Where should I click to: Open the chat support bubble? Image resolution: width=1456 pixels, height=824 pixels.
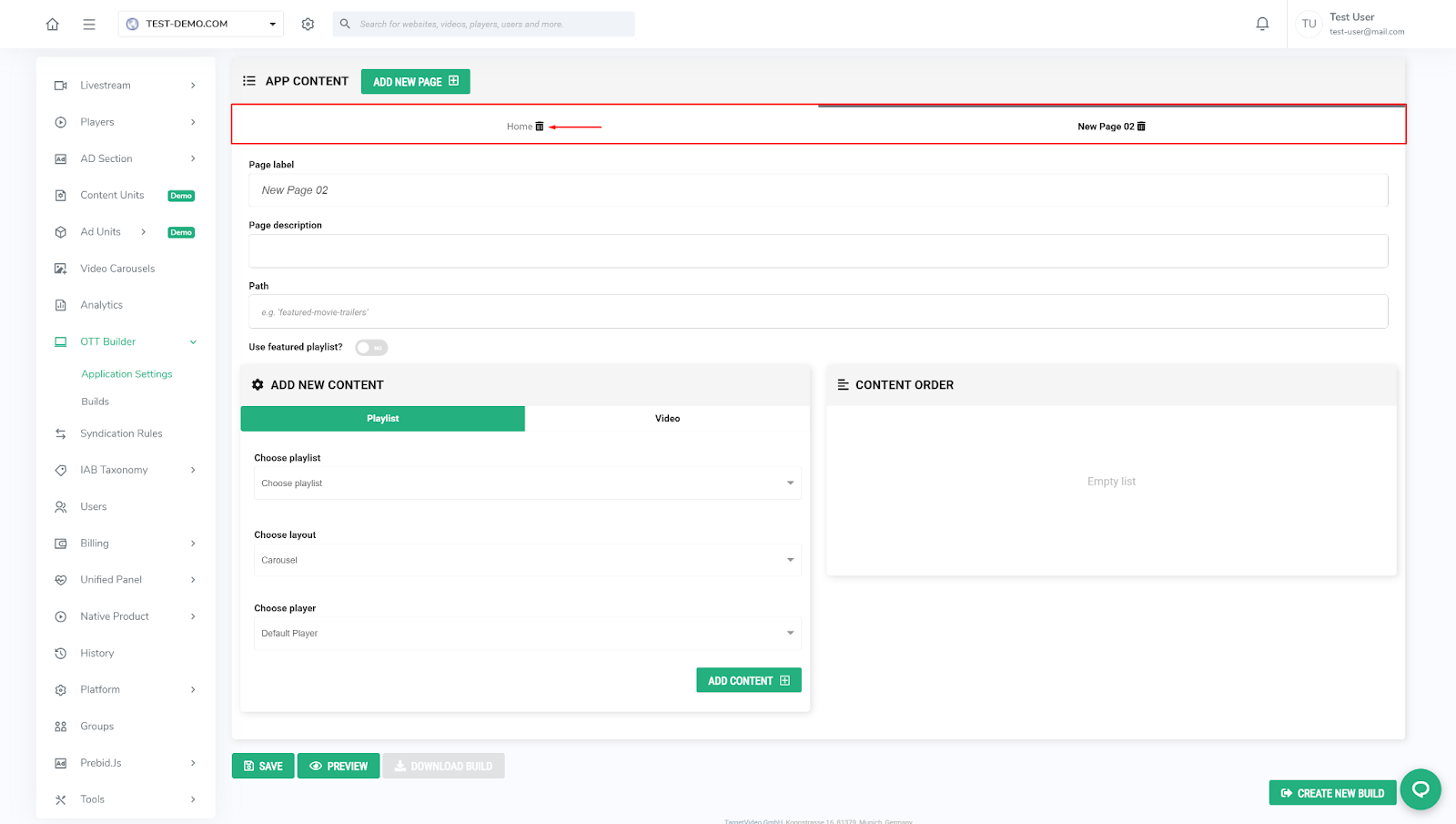(1420, 789)
